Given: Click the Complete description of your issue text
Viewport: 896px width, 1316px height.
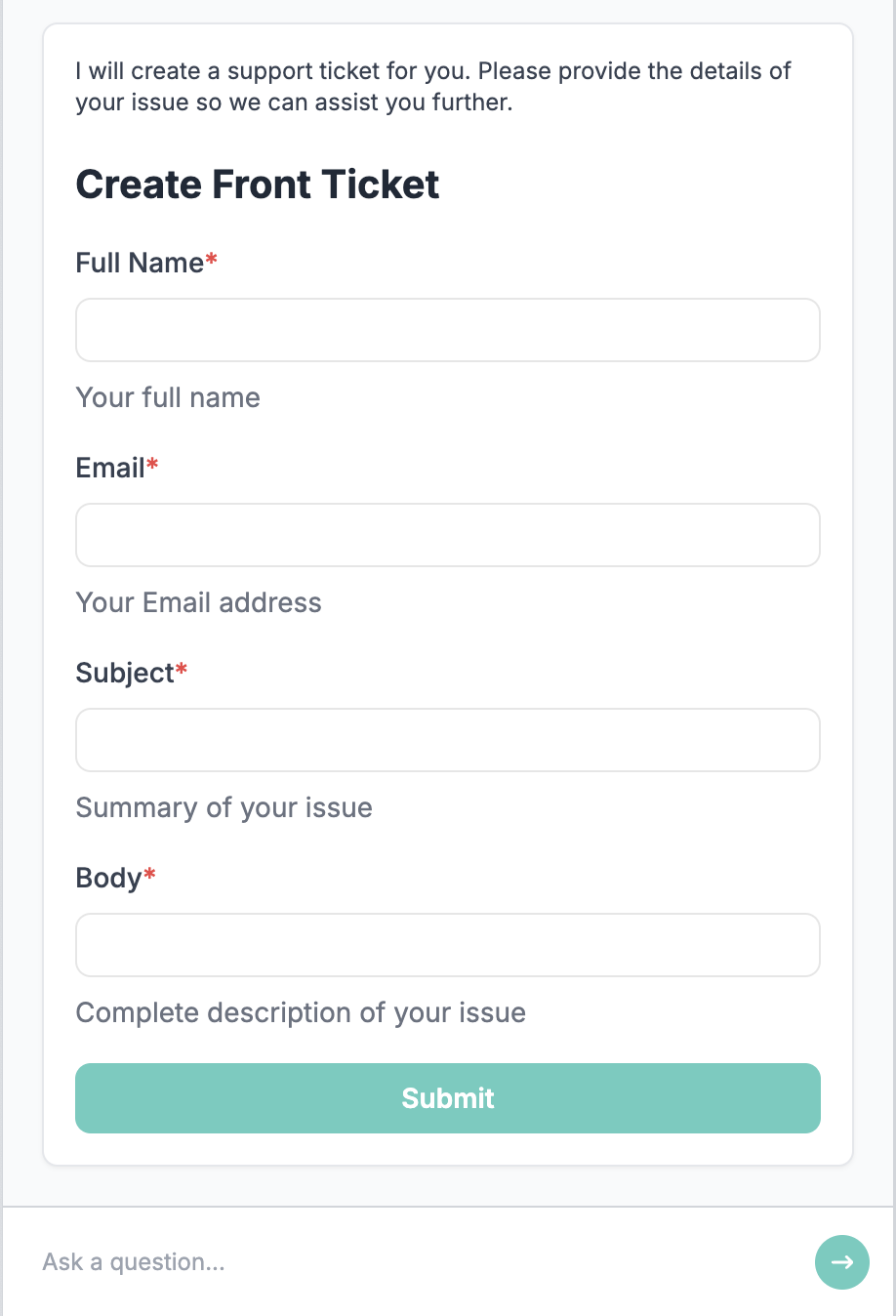Looking at the screenshot, I should [x=301, y=1012].
